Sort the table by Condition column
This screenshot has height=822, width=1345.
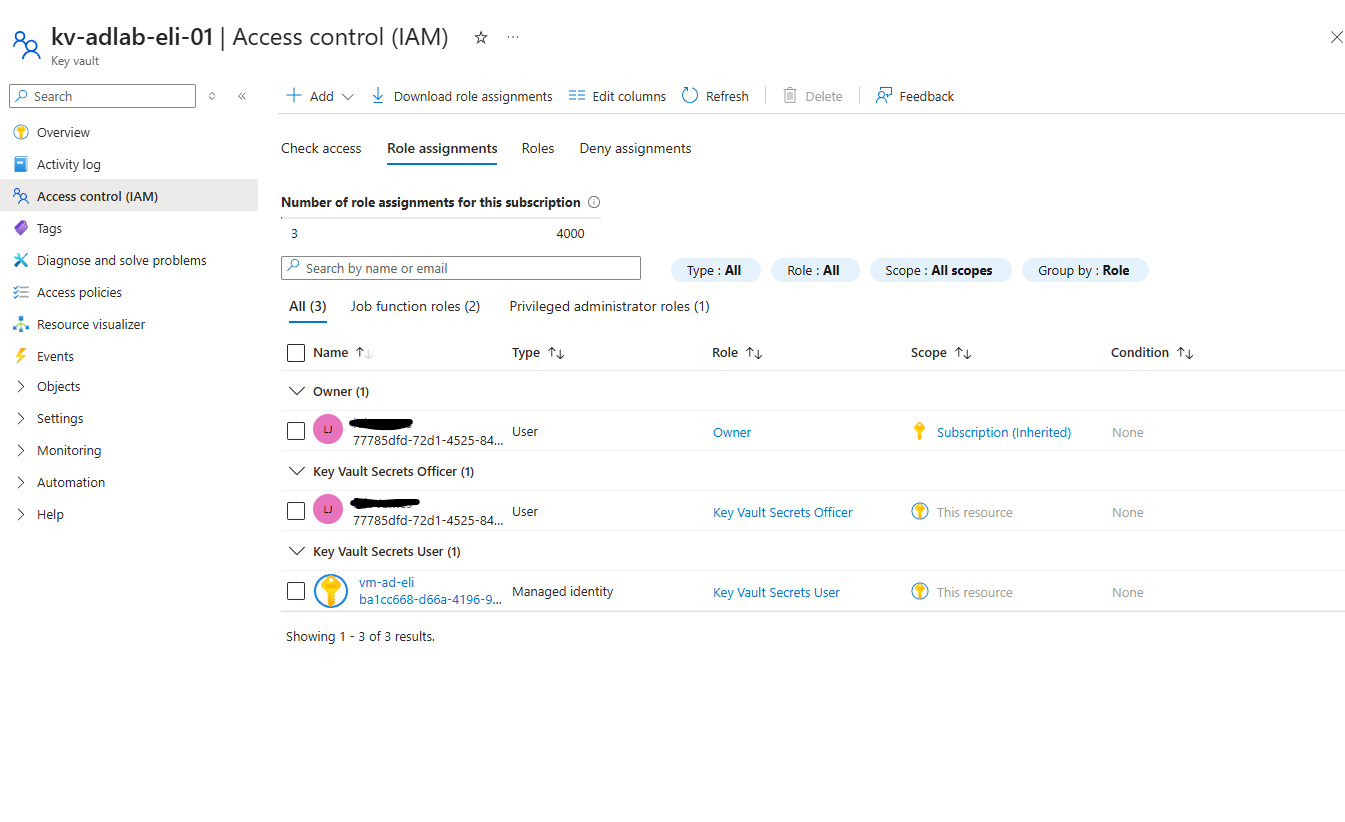[x=1152, y=352]
